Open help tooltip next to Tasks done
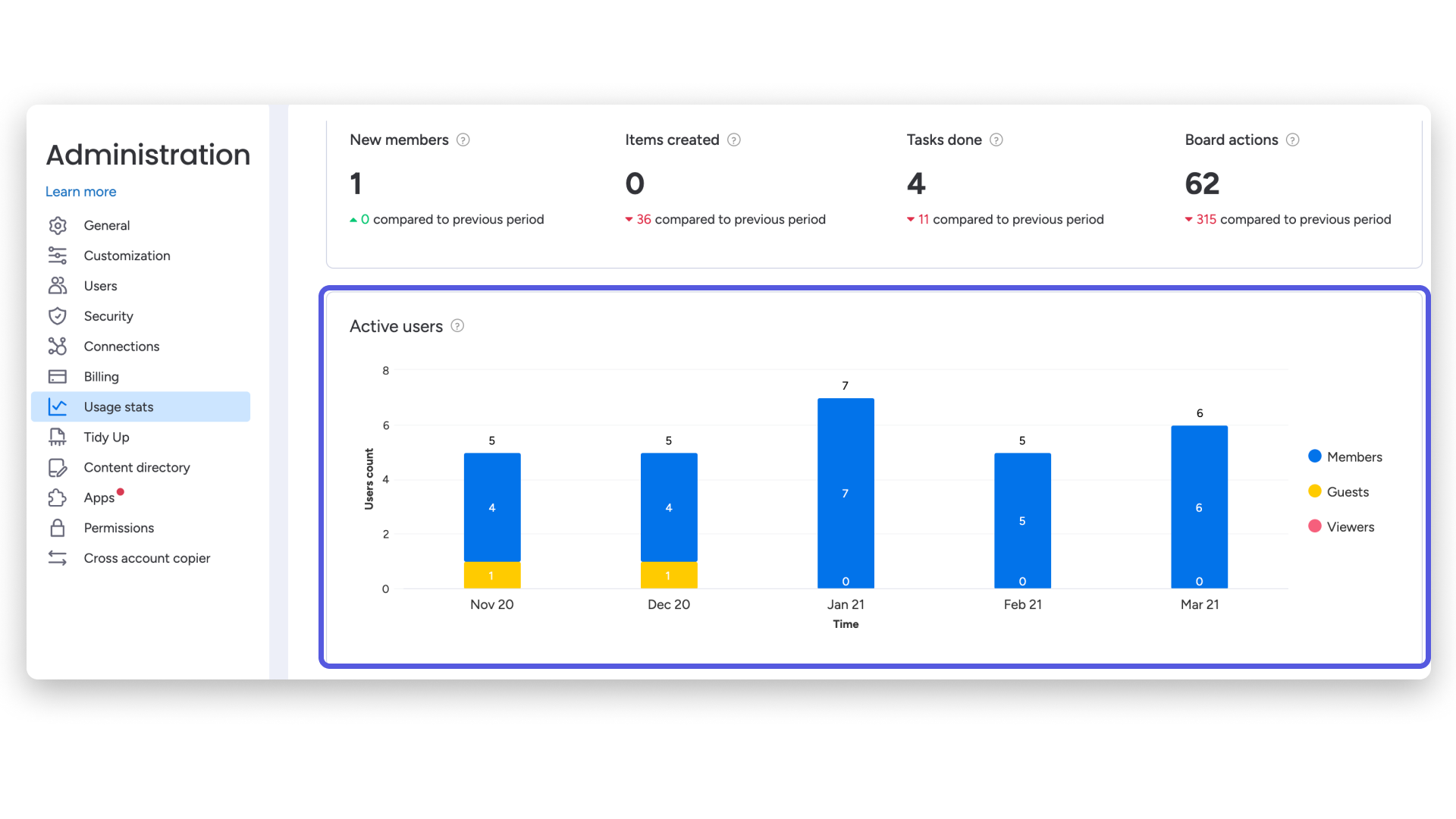This screenshot has height=819, width=1456. (x=996, y=140)
